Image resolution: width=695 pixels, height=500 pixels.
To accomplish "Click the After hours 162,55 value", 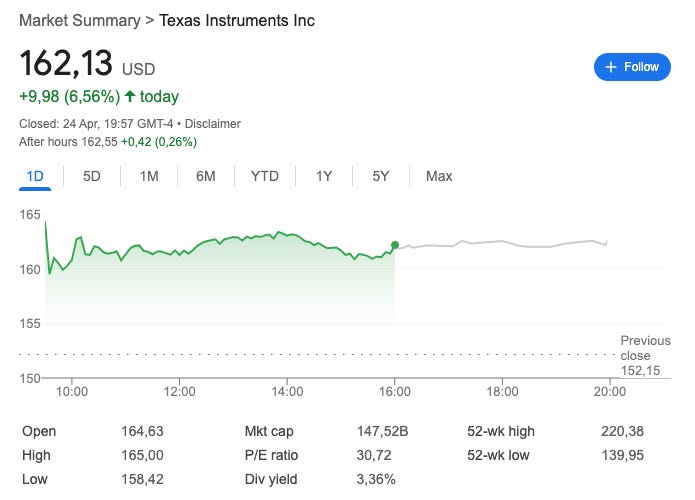I will (x=99, y=142).
